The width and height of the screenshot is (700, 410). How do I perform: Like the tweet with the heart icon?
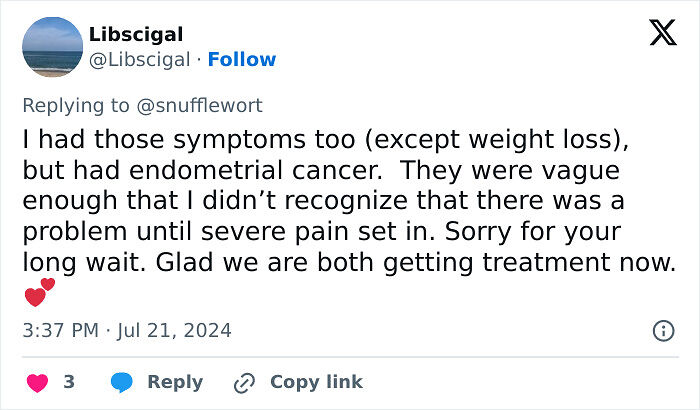pos(37,382)
